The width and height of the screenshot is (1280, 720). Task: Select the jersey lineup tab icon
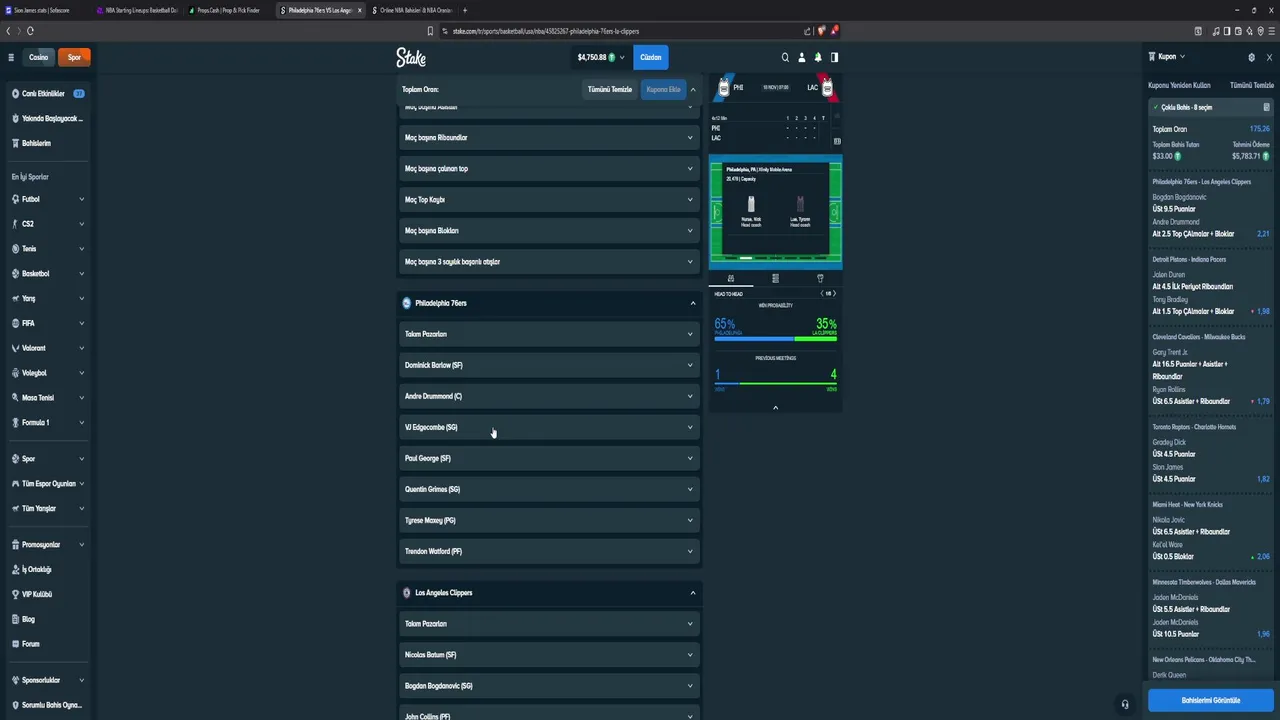(x=820, y=278)
